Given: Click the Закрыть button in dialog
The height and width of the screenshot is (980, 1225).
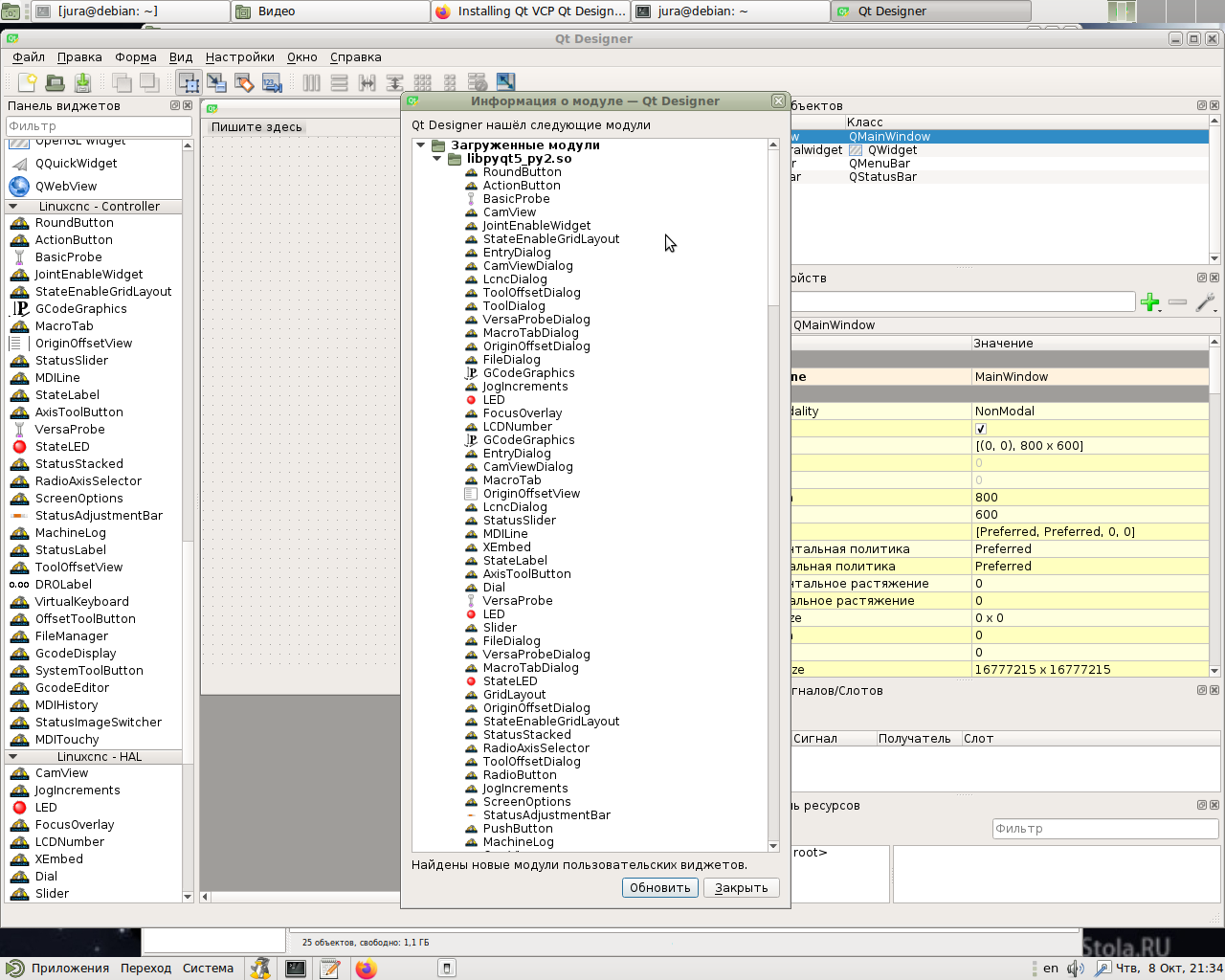Looking at the screenshot, I should 742,888.
